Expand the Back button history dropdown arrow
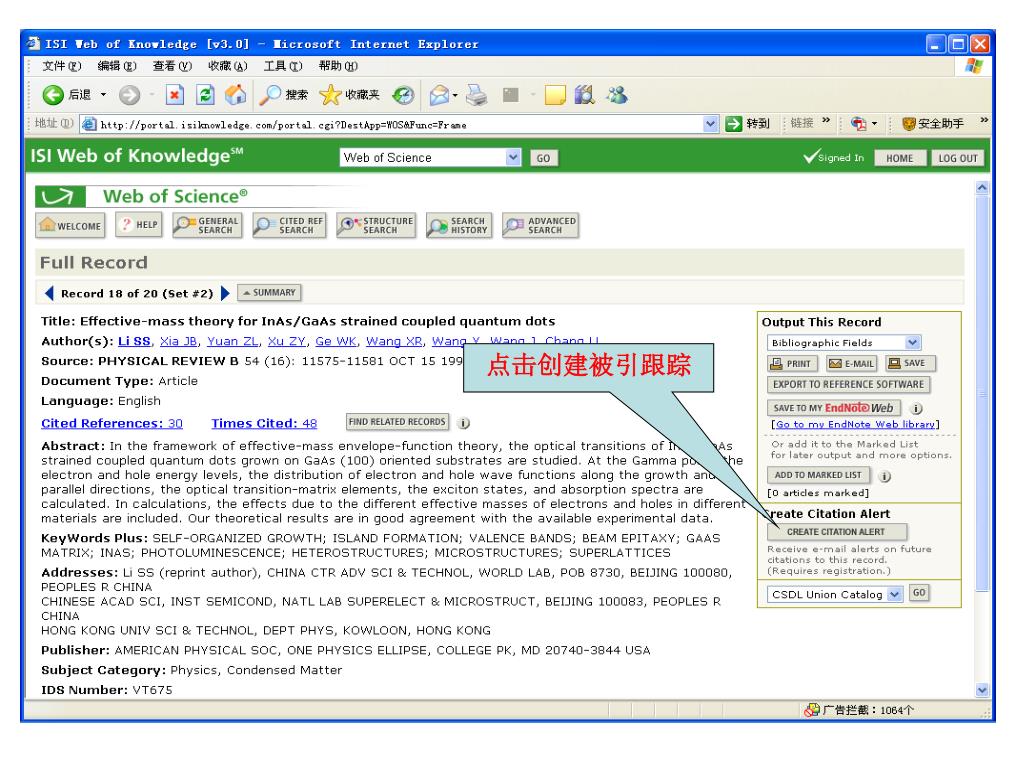1024x768 pixels. [103, 95]
